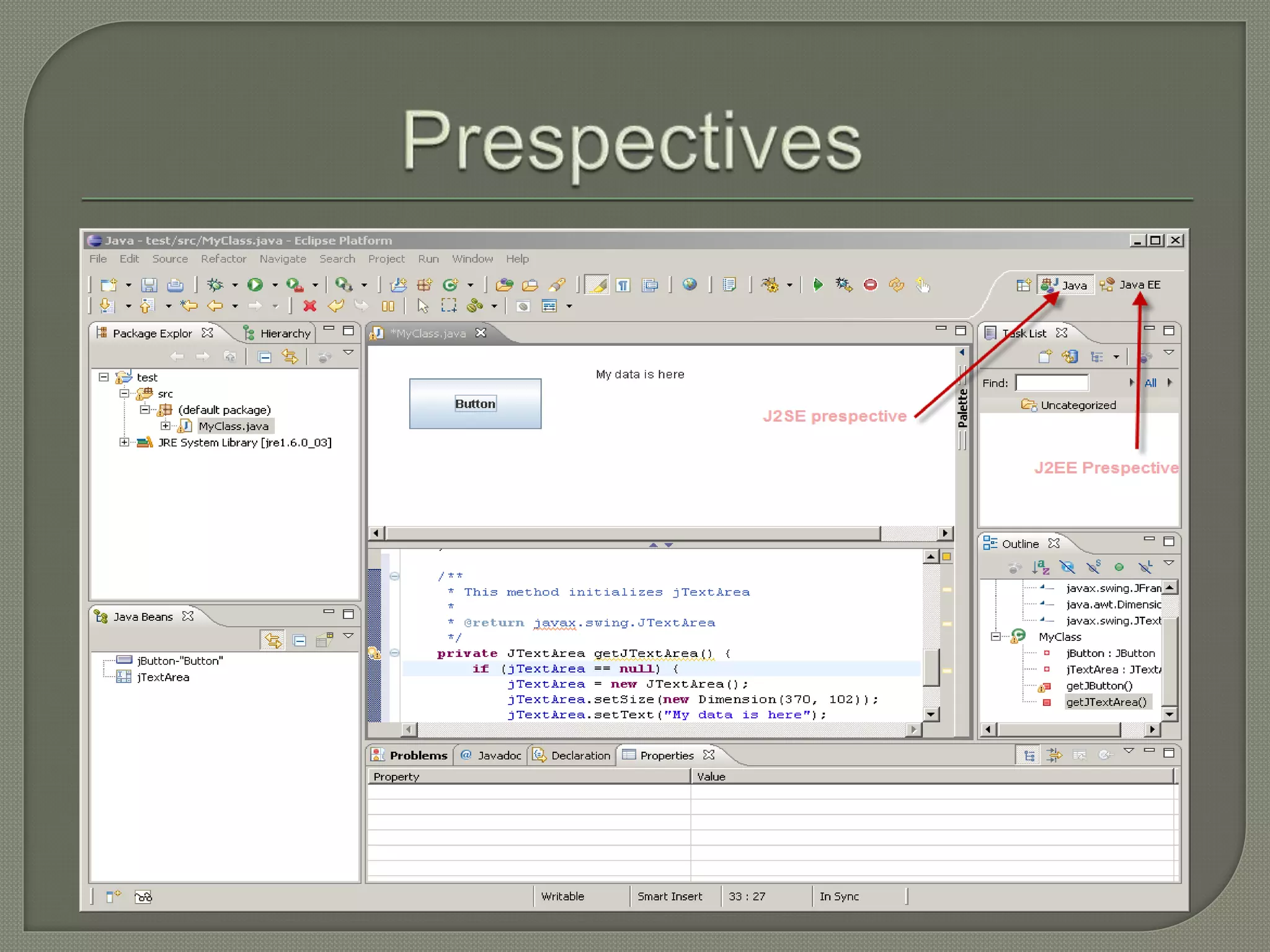Switch to the Javadoc tab
Image resolution: width=1270 pixels, height=952 pixels.
tap(493, 756)
